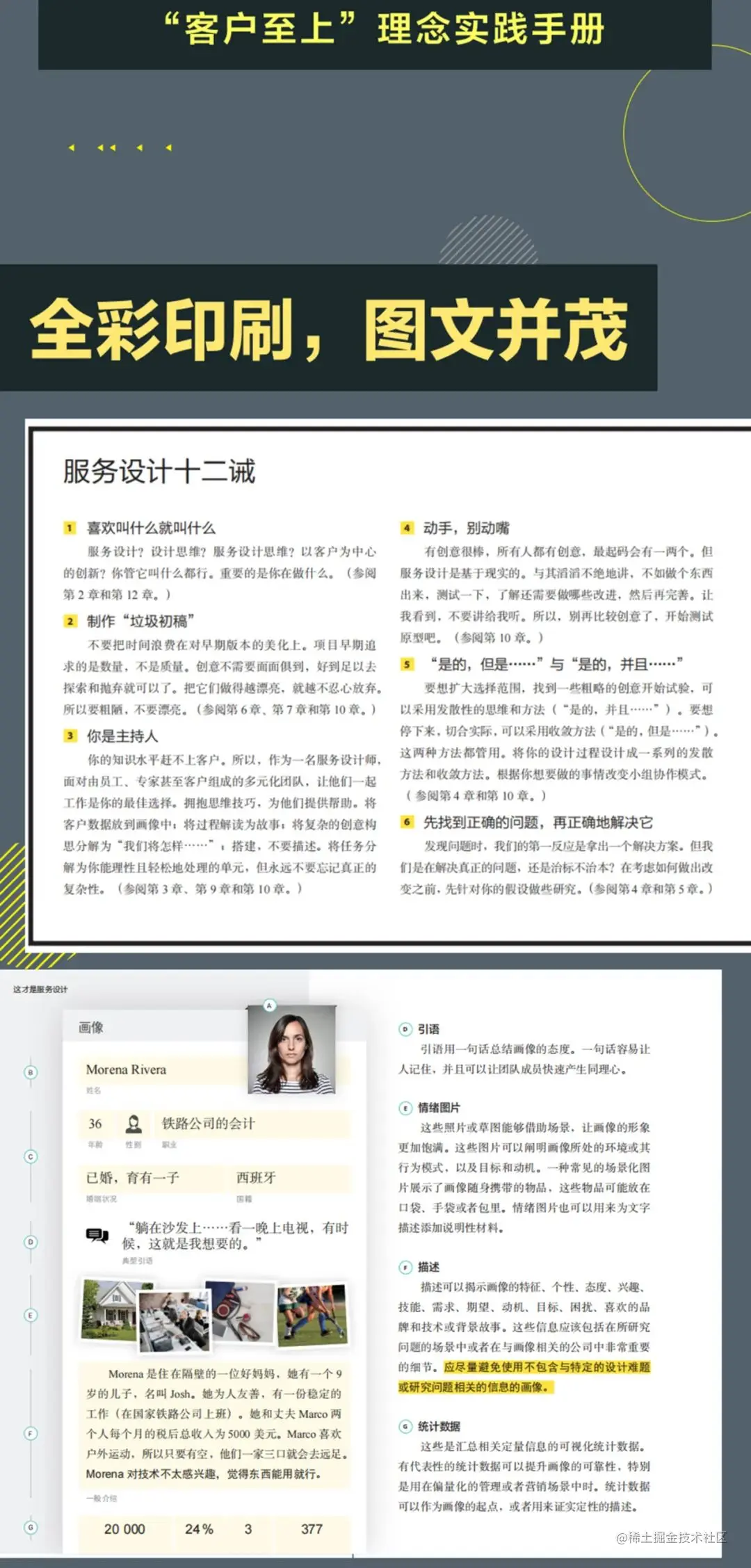The height and width of the screenshot is (1568, 751).
Task: Click the heading 你是主持人
Action: [122, 736]
